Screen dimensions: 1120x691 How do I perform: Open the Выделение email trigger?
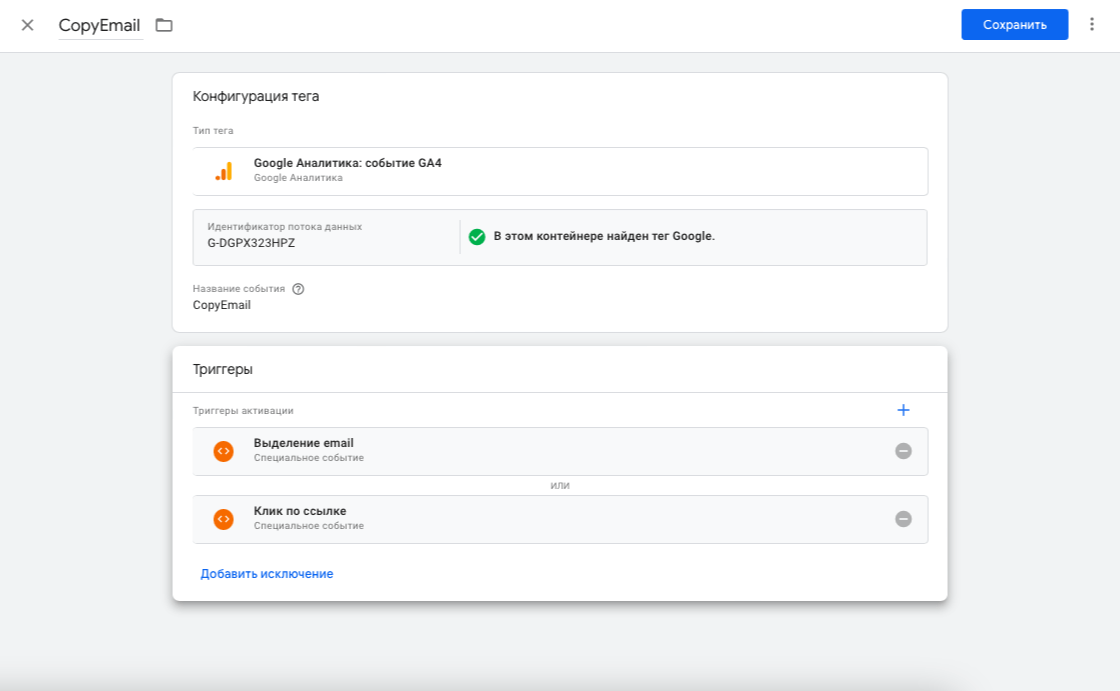[x=560, y=451]
